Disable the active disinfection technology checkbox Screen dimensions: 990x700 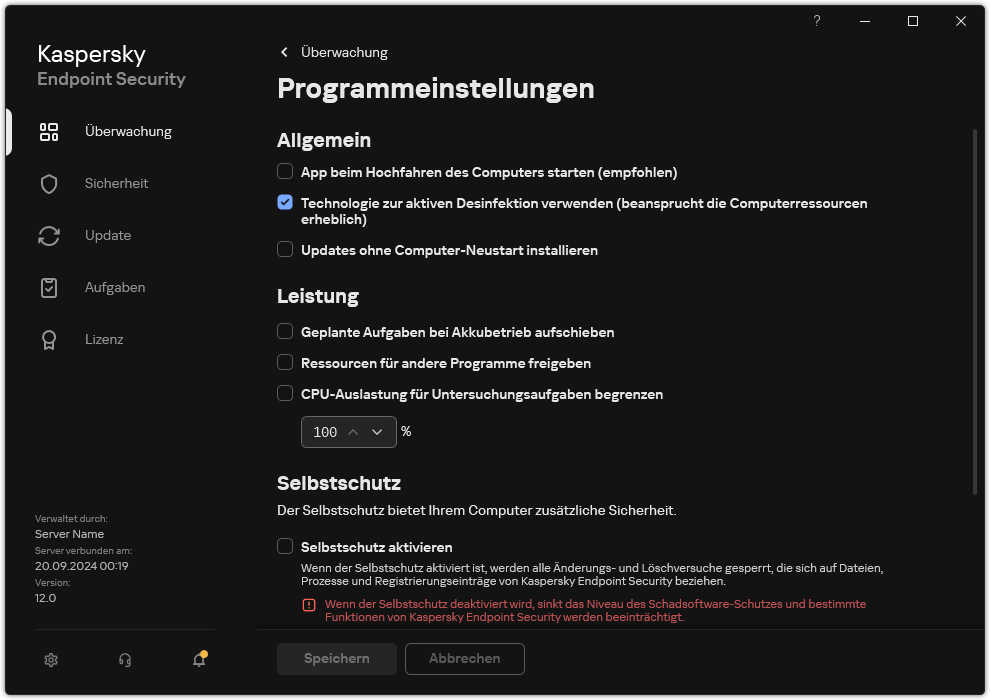click(x=285, y=203)
